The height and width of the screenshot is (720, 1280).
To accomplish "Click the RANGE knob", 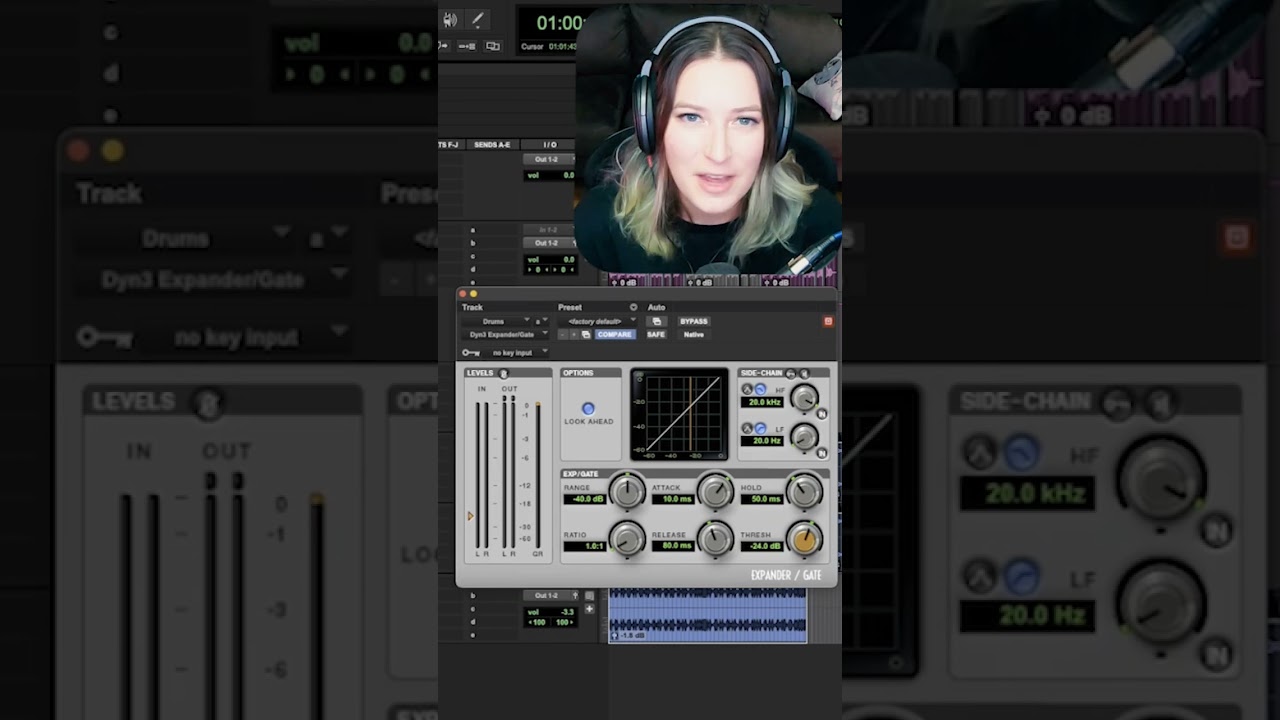I will coord(627,491).
